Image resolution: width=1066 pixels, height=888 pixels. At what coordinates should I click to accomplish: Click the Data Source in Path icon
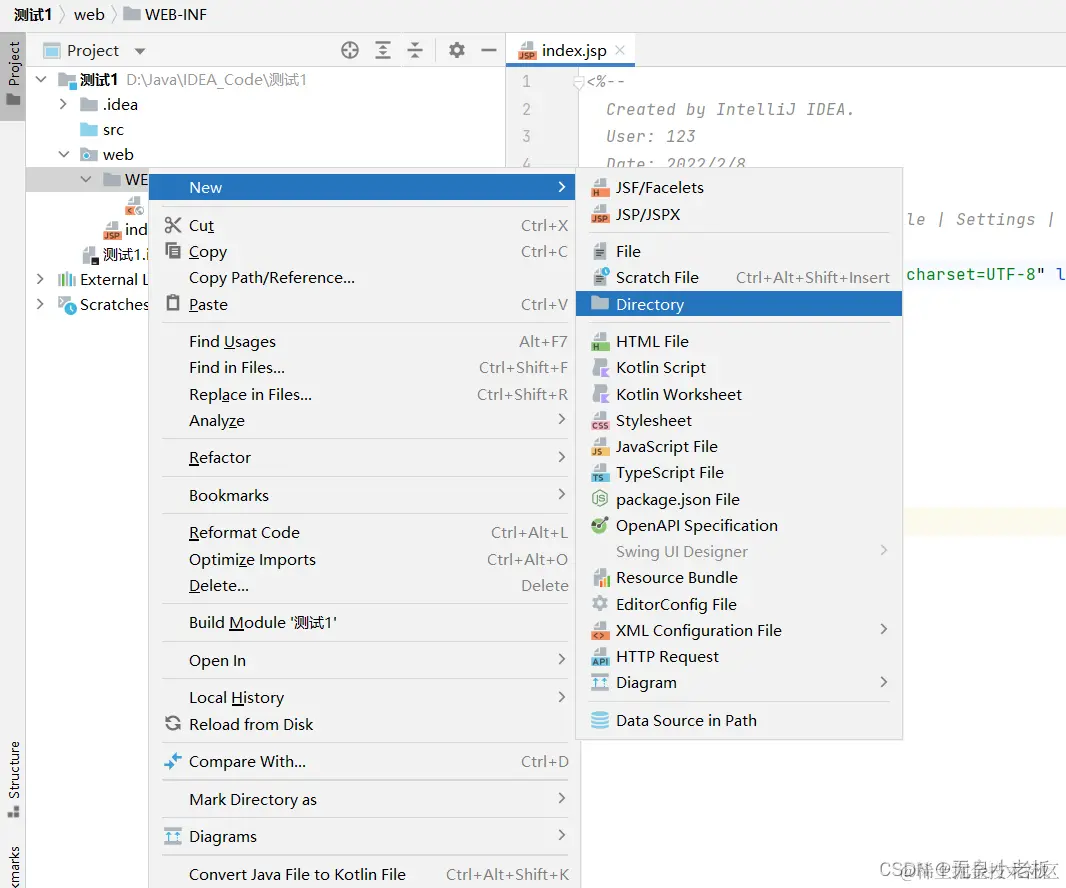[x=600, y=720]
